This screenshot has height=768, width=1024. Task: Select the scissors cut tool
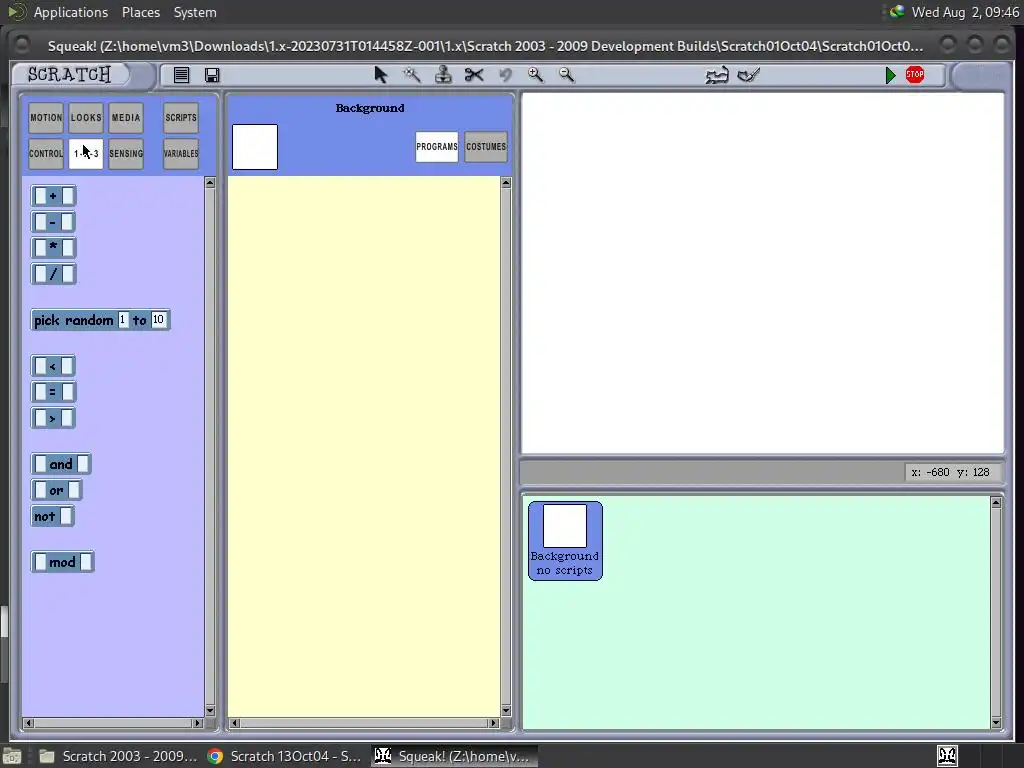(x=474, y=75)
